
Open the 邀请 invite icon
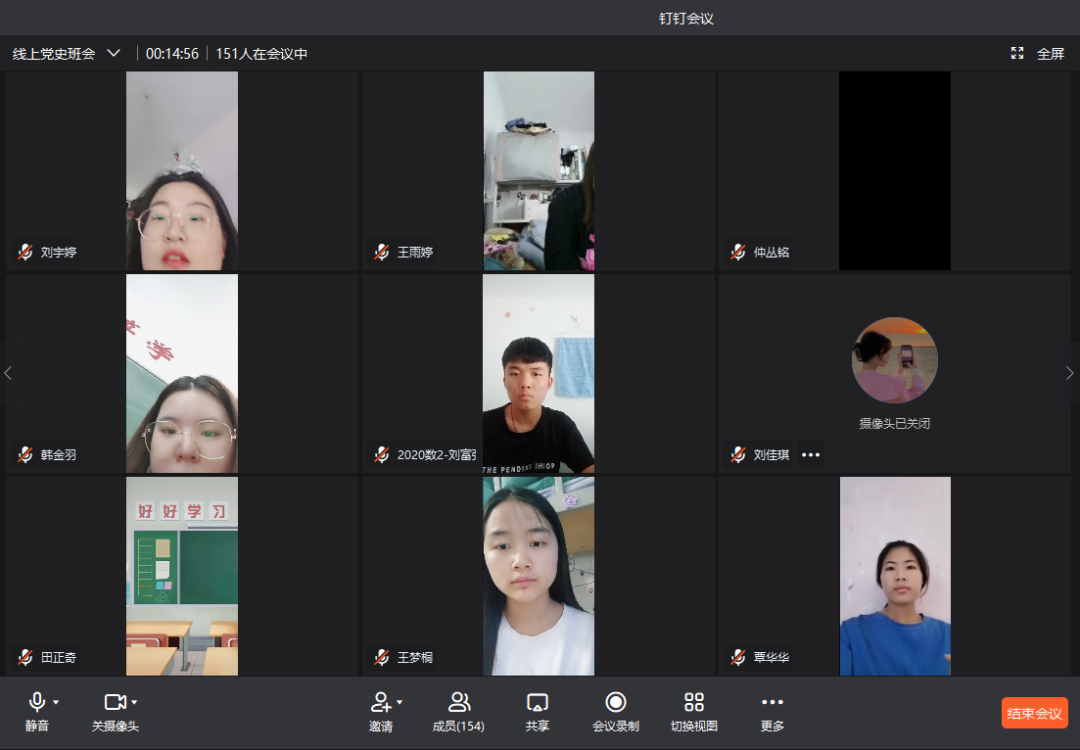point(380,702)
